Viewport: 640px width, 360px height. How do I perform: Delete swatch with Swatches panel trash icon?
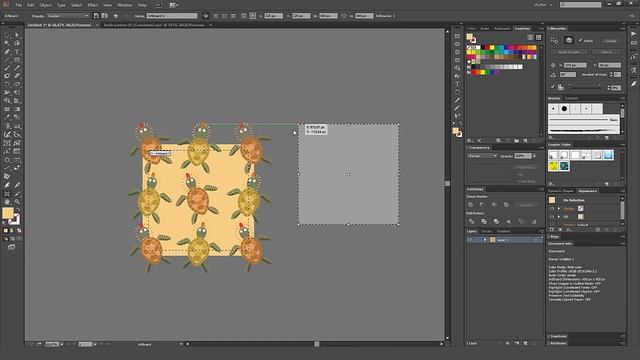(x=534, y=140)
